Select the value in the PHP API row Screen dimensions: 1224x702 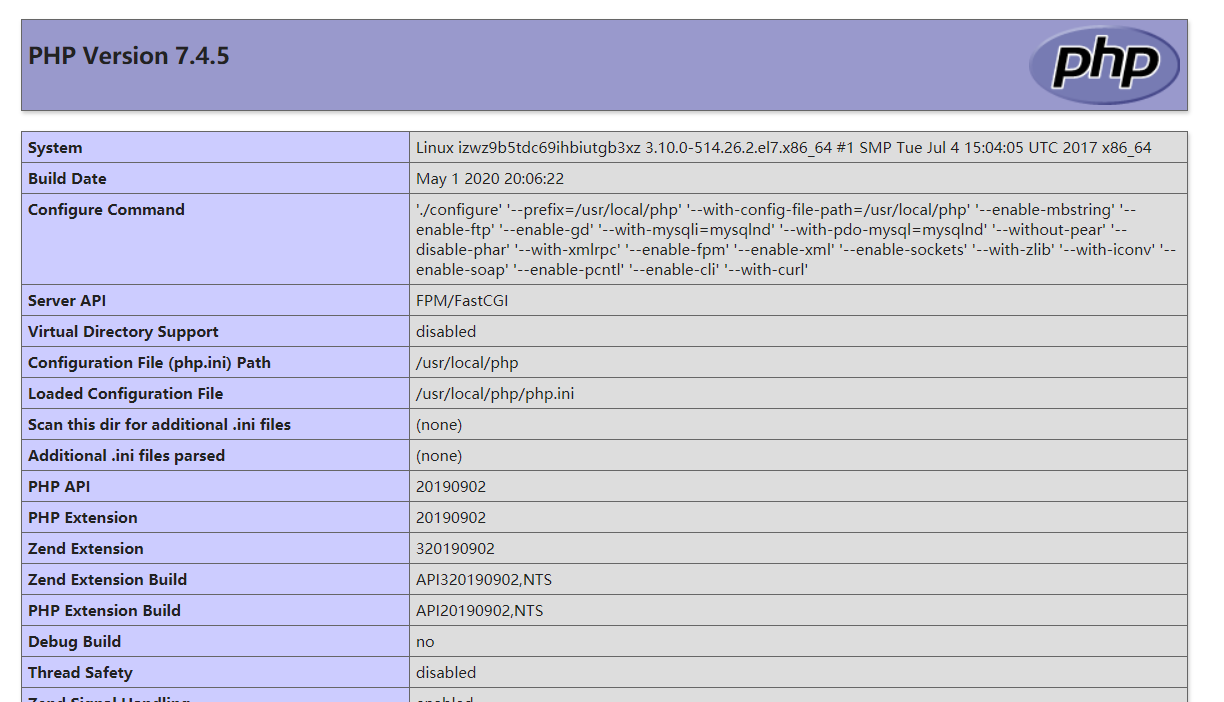(451, 487)
